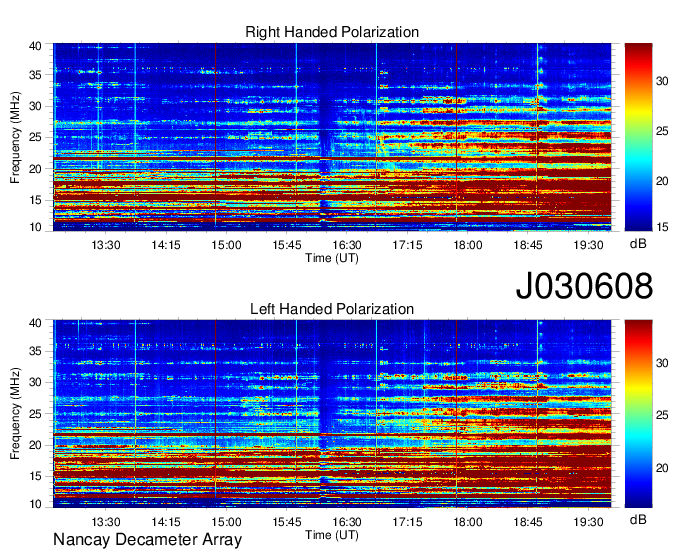Click 14:15 tick on Right Handed time axis
The image size is (680, 552).
(166, 245)
